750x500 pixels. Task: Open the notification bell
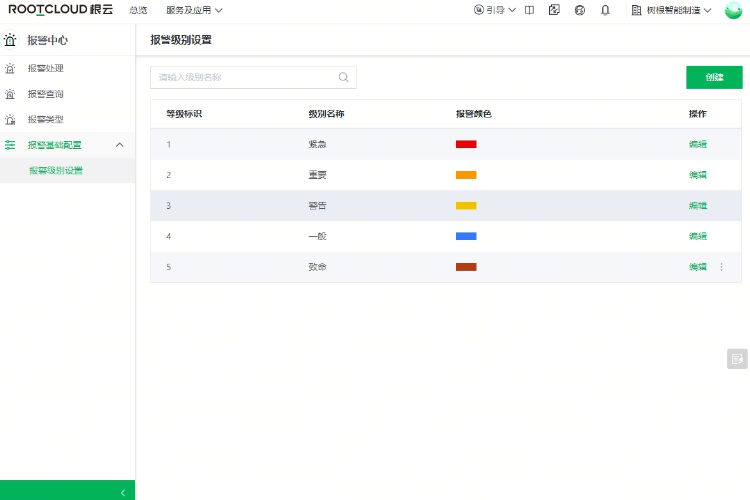tap(605, 10)
